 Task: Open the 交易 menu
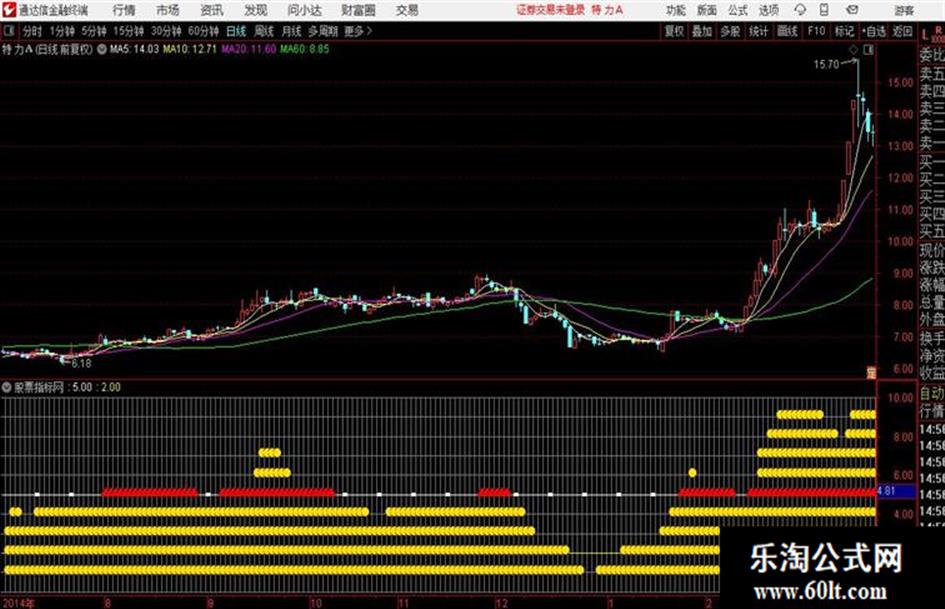tap(407, 10)
